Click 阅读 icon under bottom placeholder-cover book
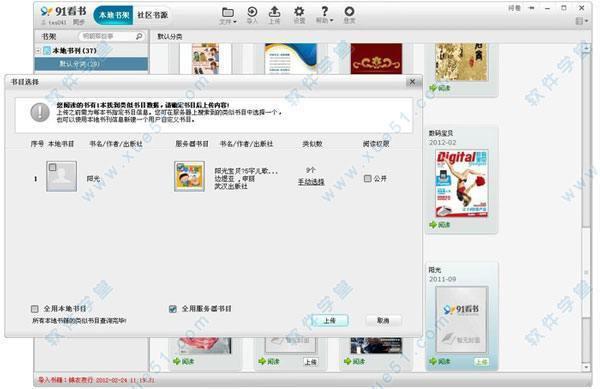Image resolution: width=600 pixels, height=389 pixels. click(262, 361)
